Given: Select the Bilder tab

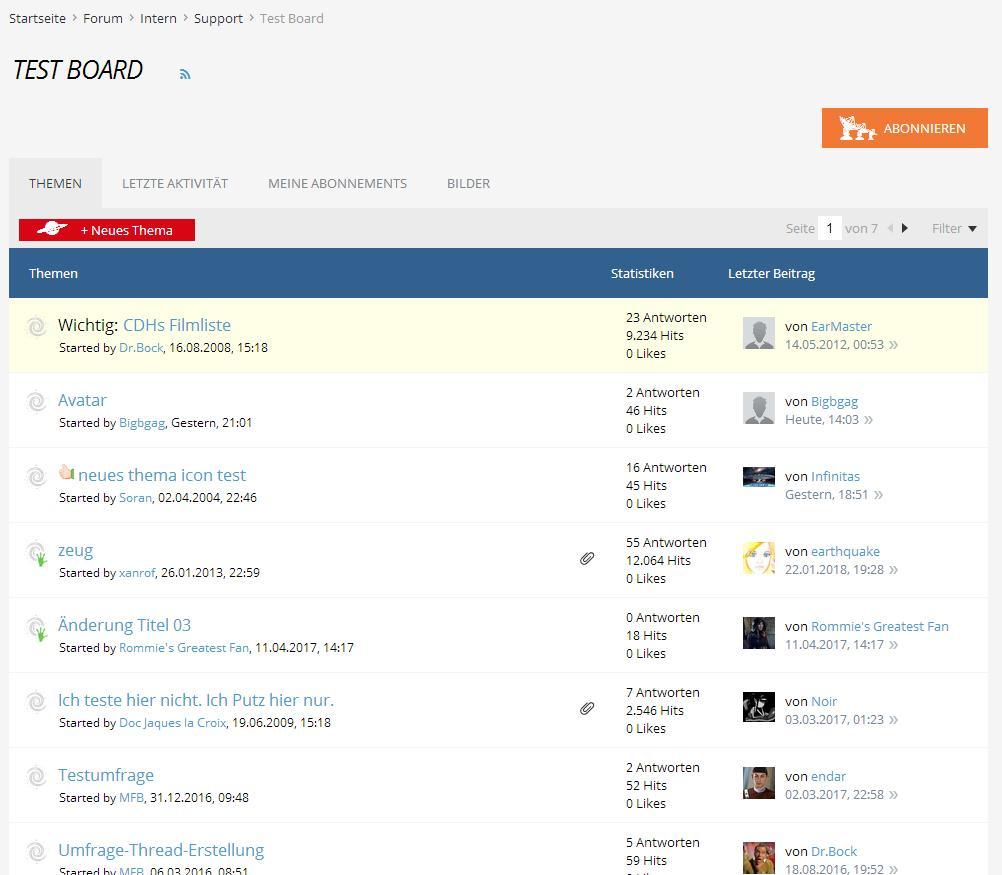Looking at the screenshot, I should coord(468,184).
